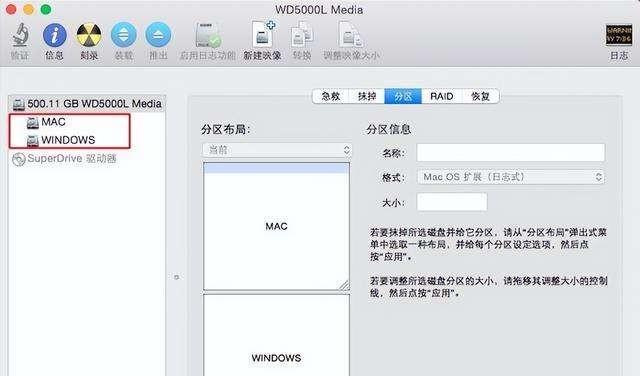Screen dimensions: 640x376
Task: Switch to the 抹掉 (Erase) tab
Action: point(367,96)
